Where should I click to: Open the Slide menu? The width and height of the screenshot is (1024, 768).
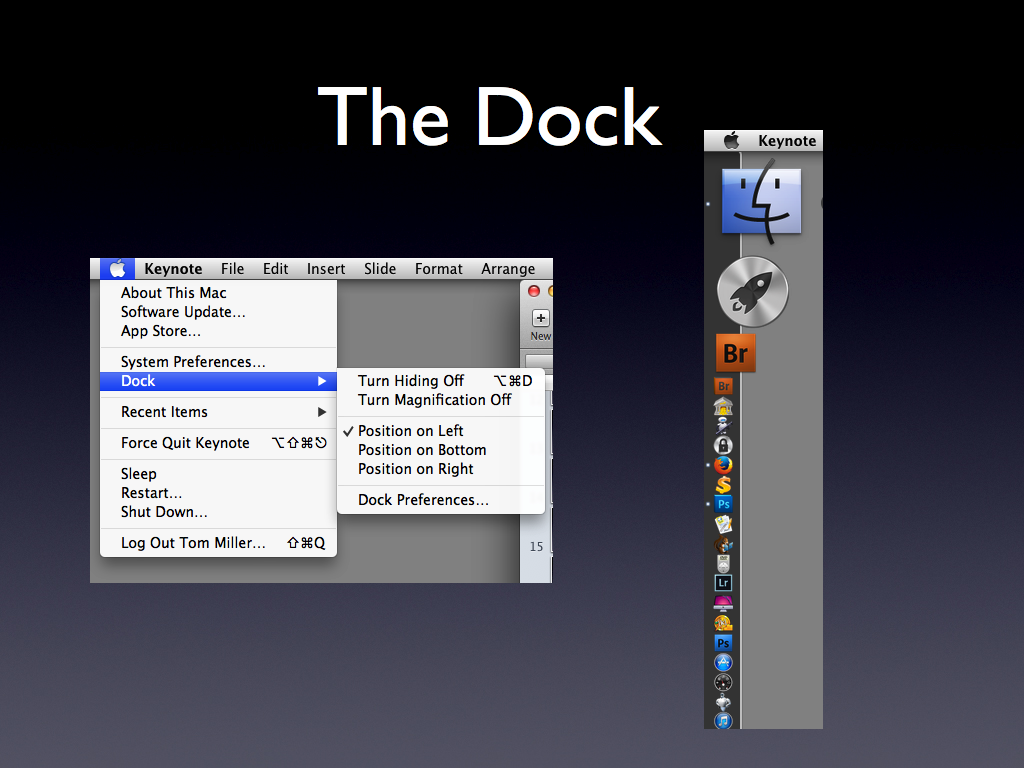(x=380, y=268)
